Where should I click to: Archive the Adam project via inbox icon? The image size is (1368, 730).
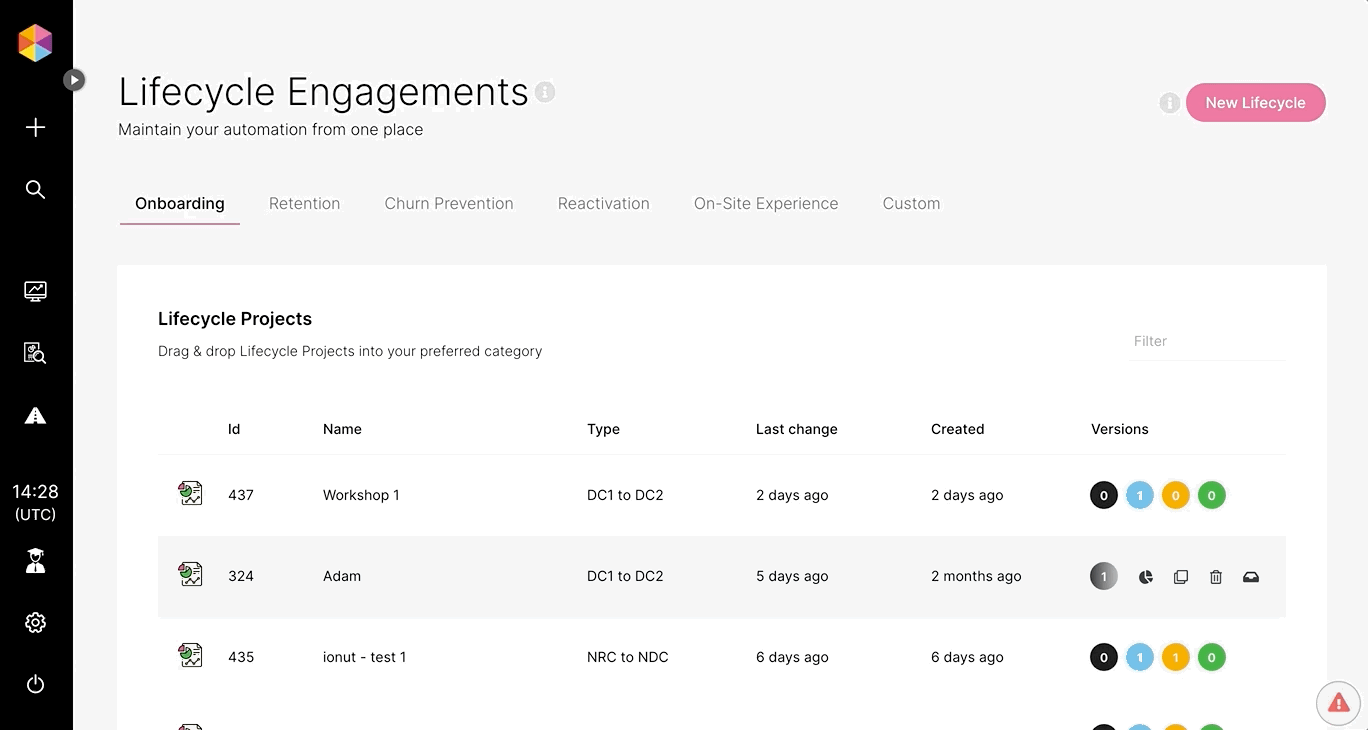coord(1251,577)
